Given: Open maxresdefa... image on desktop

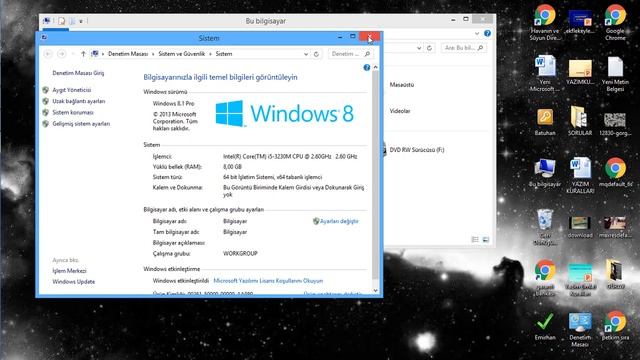Looking at the screenshot, I should [615, 227].
